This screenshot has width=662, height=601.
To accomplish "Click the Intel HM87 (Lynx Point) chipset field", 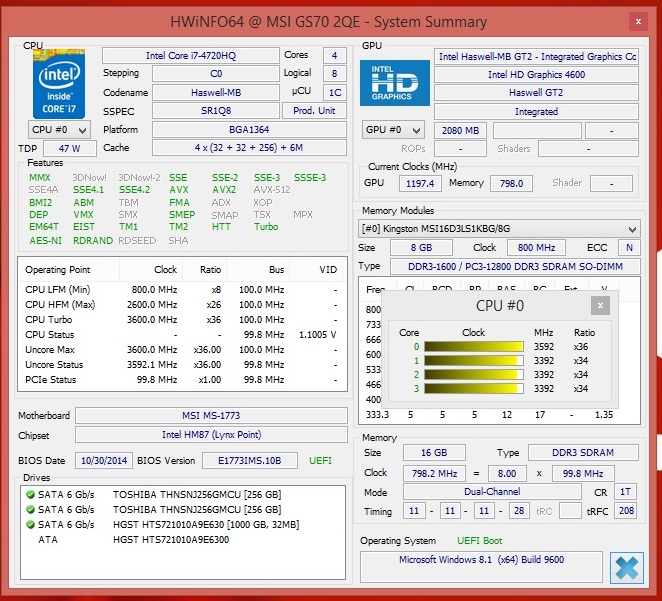I will pos(211,435).
